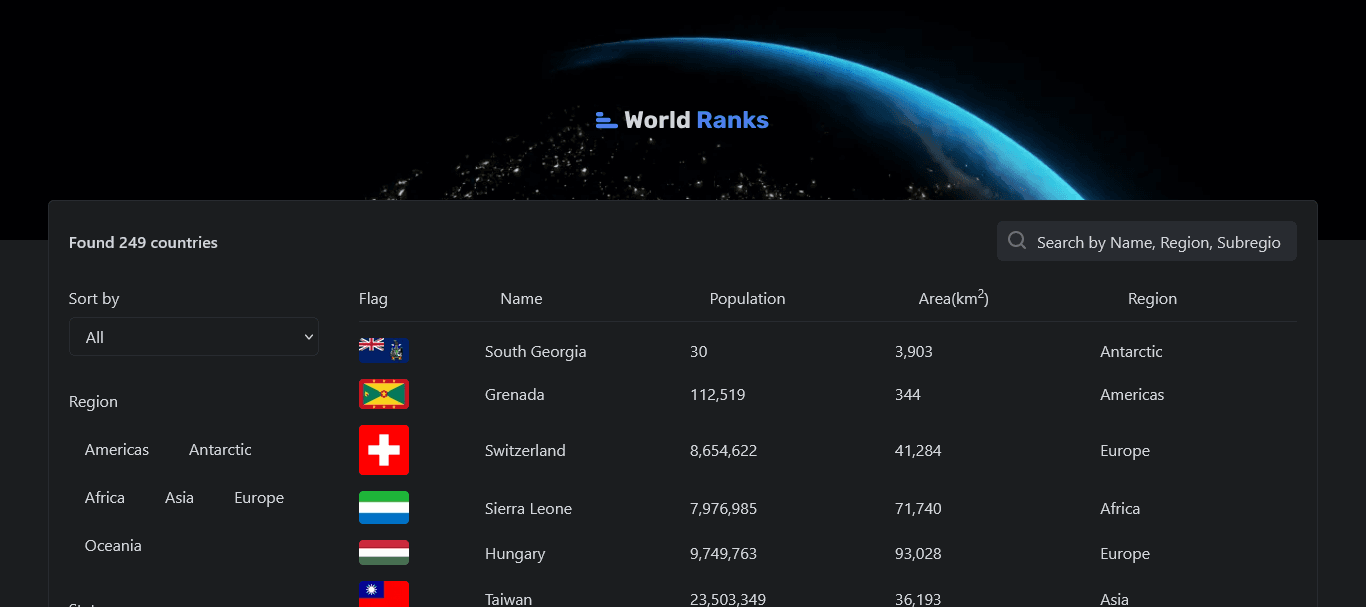This screenshot has width=1366, height=607.
Task: Click Switzerland's flag icon
Action: point(384,450)
